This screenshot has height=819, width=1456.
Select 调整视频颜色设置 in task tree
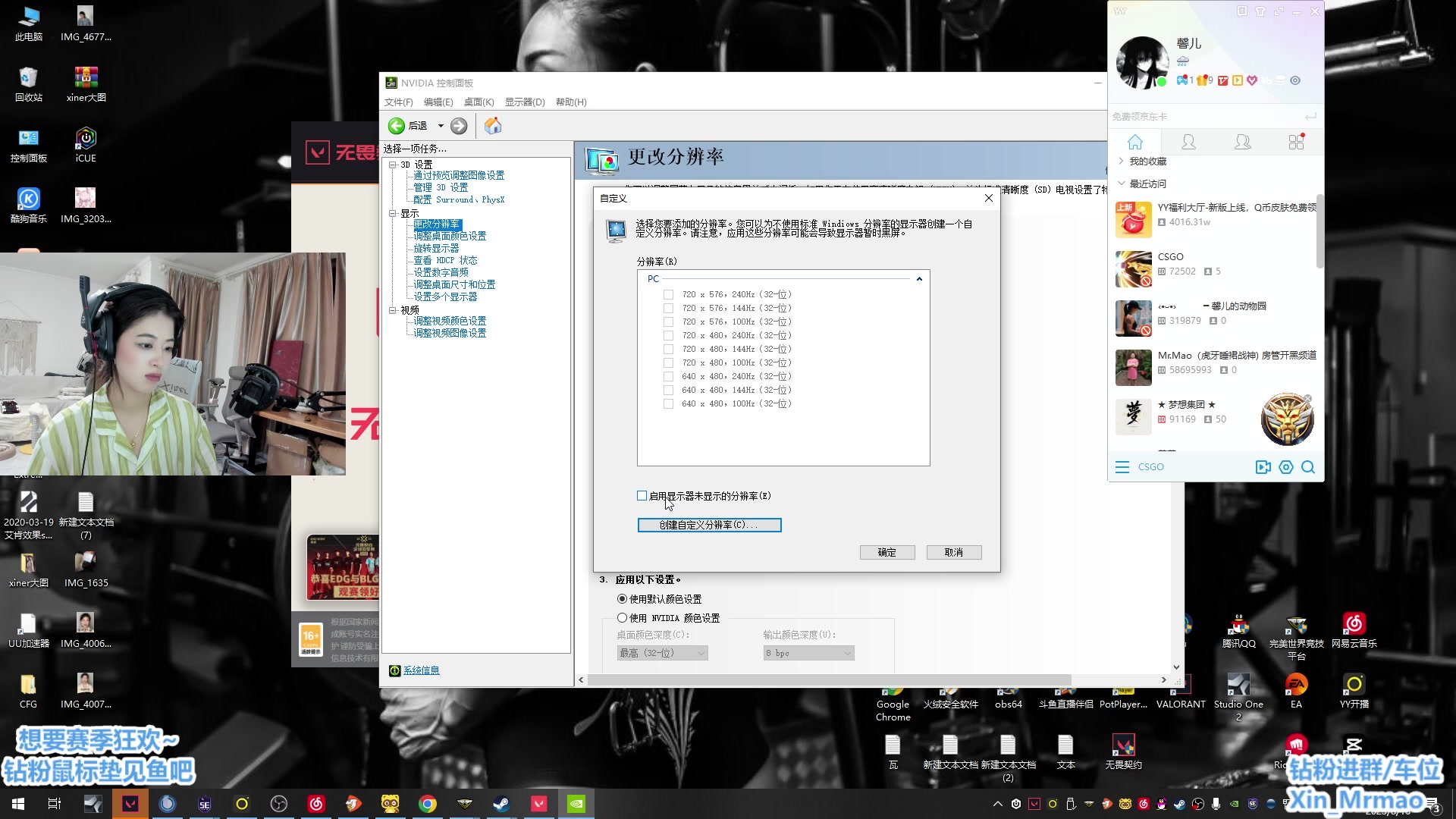pos(450,322)
